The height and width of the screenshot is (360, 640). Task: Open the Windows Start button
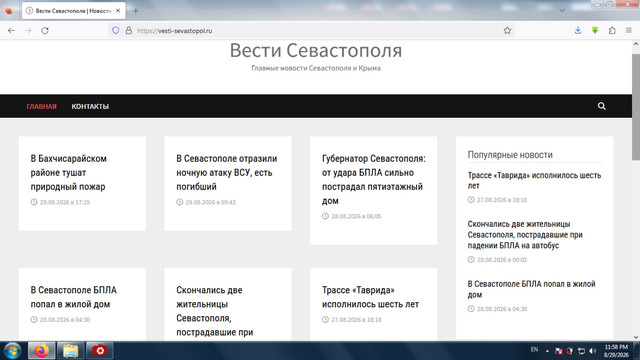[x=12, y=351]
